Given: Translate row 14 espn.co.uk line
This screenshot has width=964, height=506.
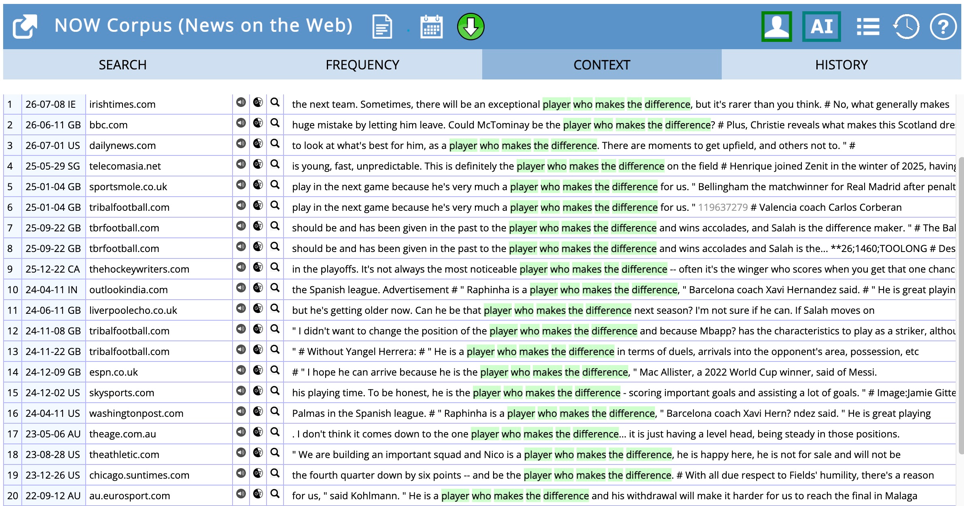Looking at the screenshot, I should (x=258, y=370).
